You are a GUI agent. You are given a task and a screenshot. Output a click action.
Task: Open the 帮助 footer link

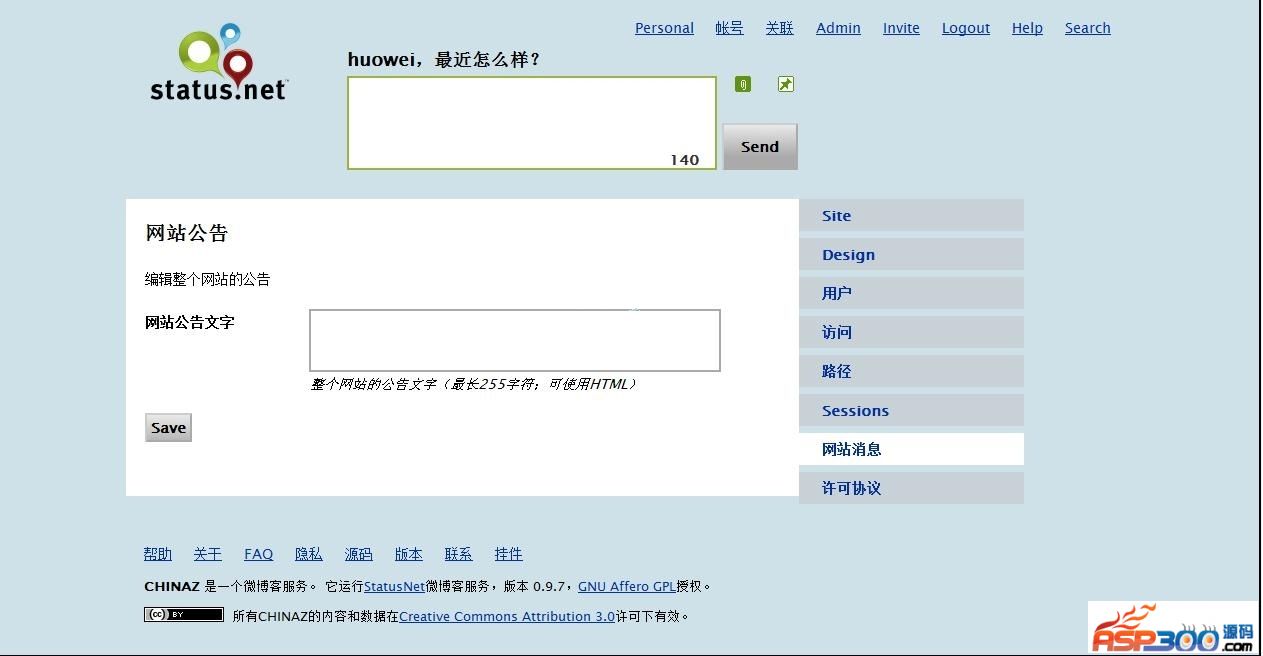pyautogui.click(x=158, y=554)
